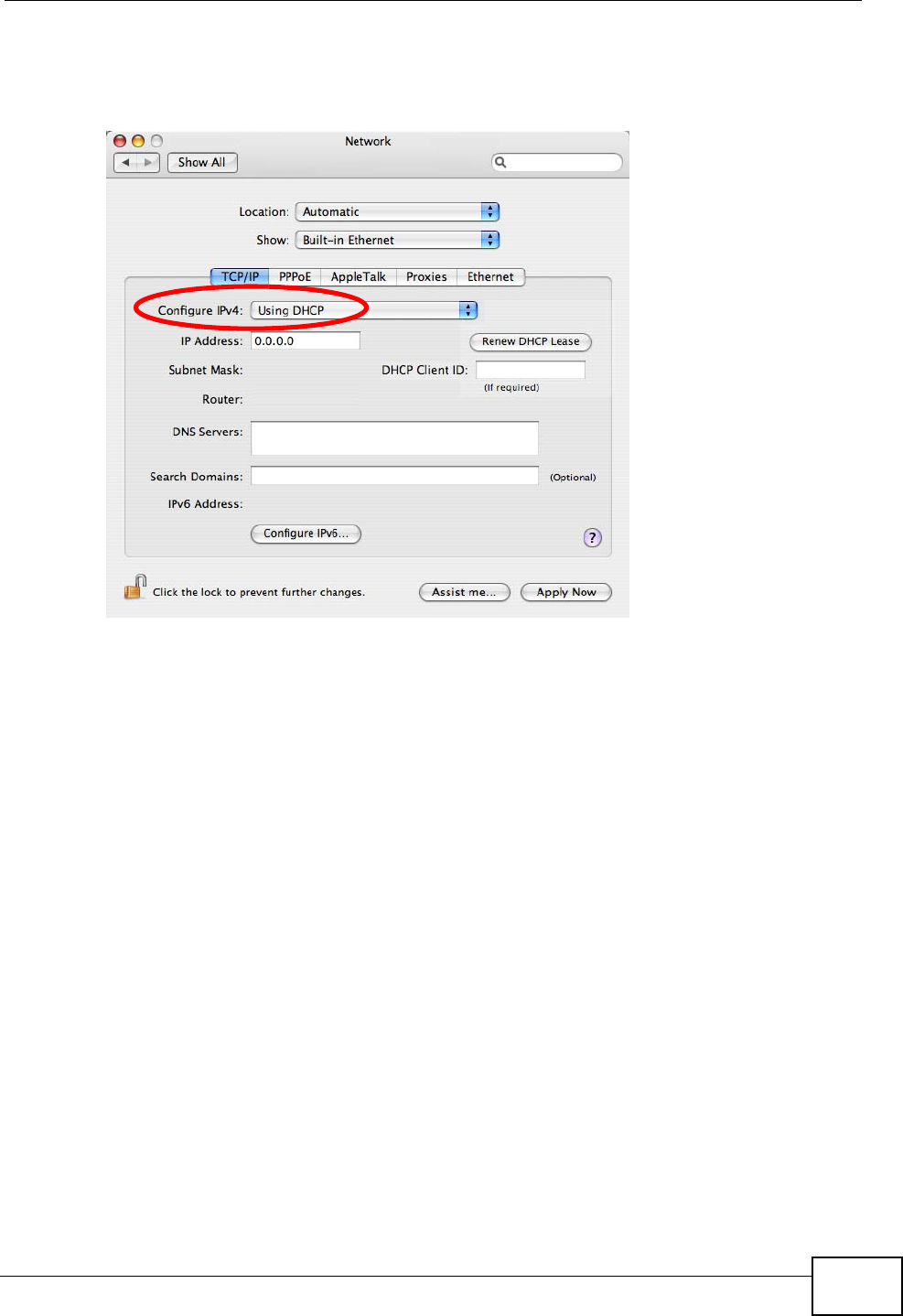The image size is (903, 1316).
Task: Click the "IPv6 Address:" label
Action: 205,504
